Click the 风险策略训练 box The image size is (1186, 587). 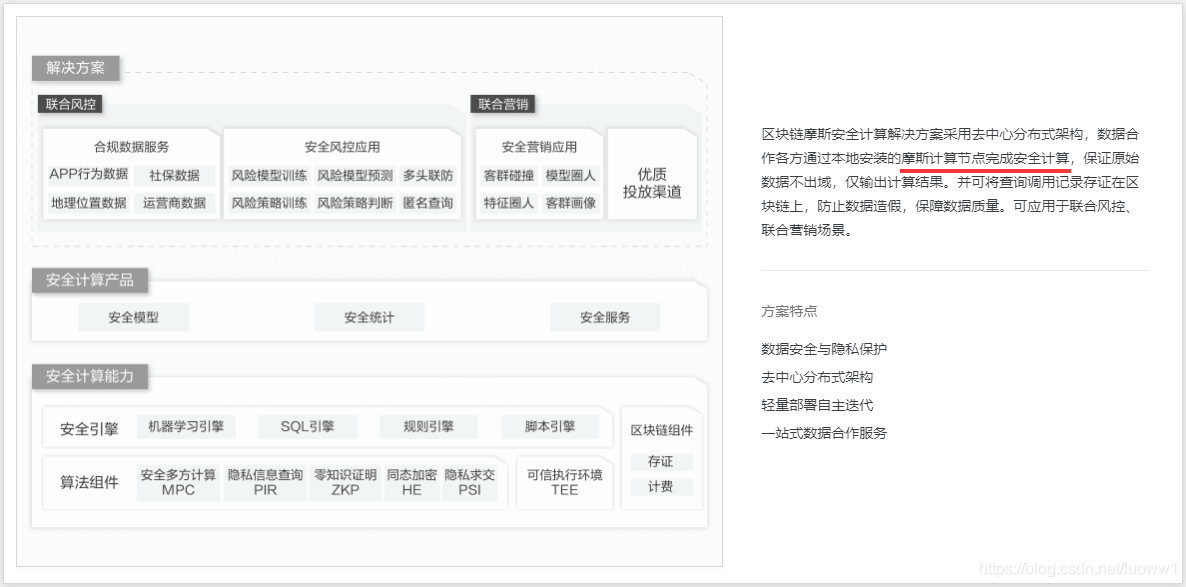click(x=269, y=203)
